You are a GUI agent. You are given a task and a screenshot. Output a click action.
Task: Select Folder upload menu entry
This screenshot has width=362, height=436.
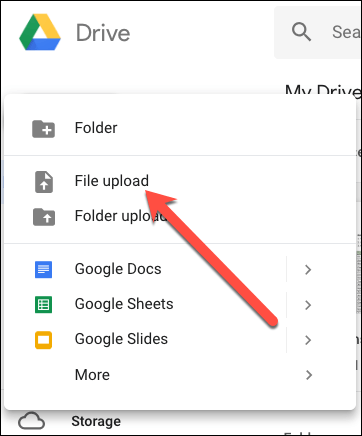point(180,216)
